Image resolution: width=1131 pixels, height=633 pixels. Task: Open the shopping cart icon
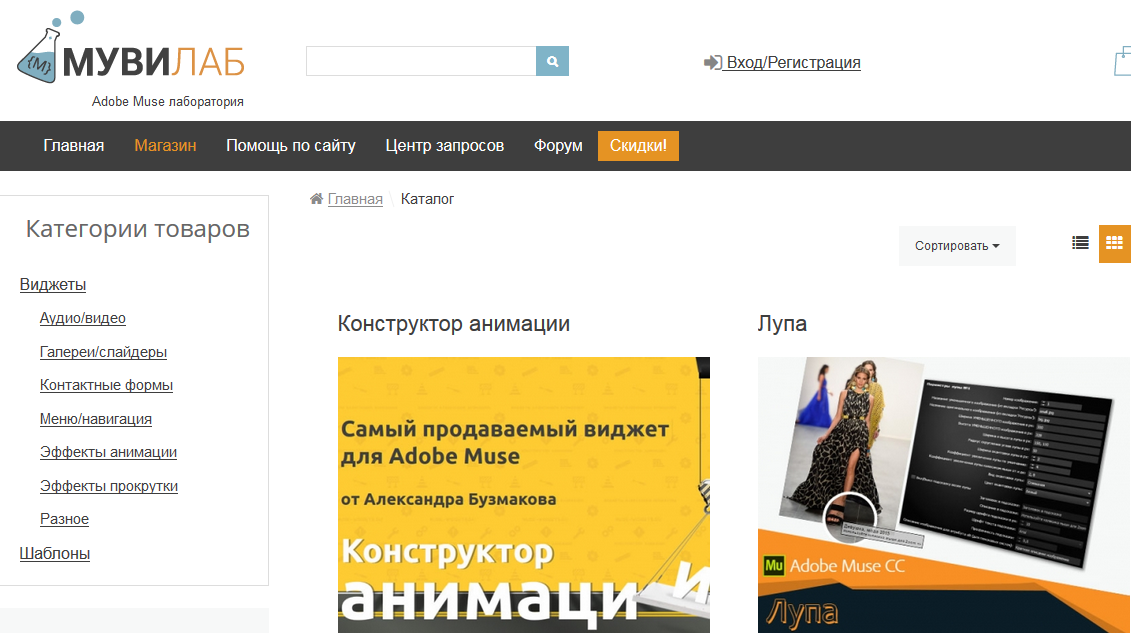(x=1122, y=62)
